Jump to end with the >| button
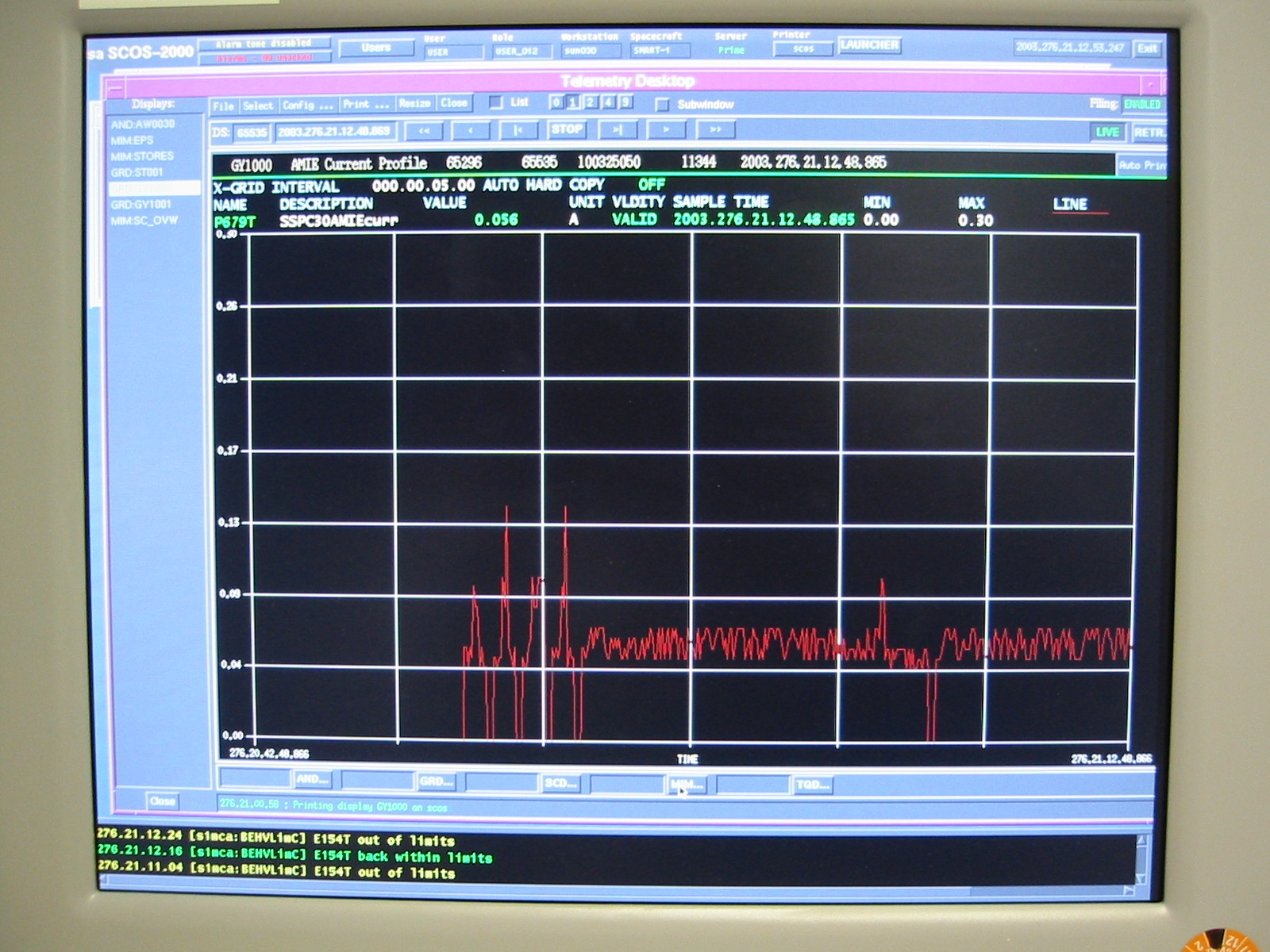This screenshot has width=1270, height=952. [618, 129]
